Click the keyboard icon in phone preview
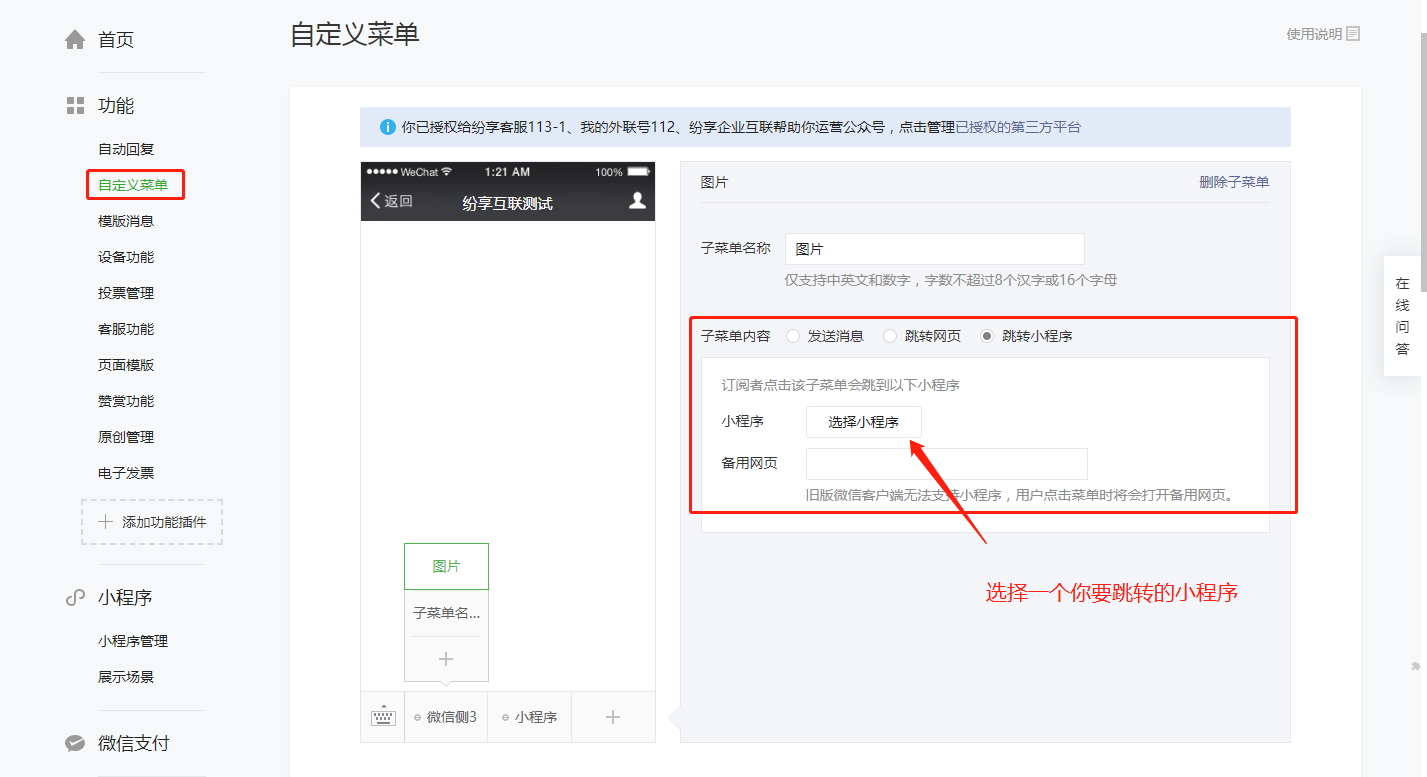Viewport: 1427px width, 777px height. click(383, 717)
